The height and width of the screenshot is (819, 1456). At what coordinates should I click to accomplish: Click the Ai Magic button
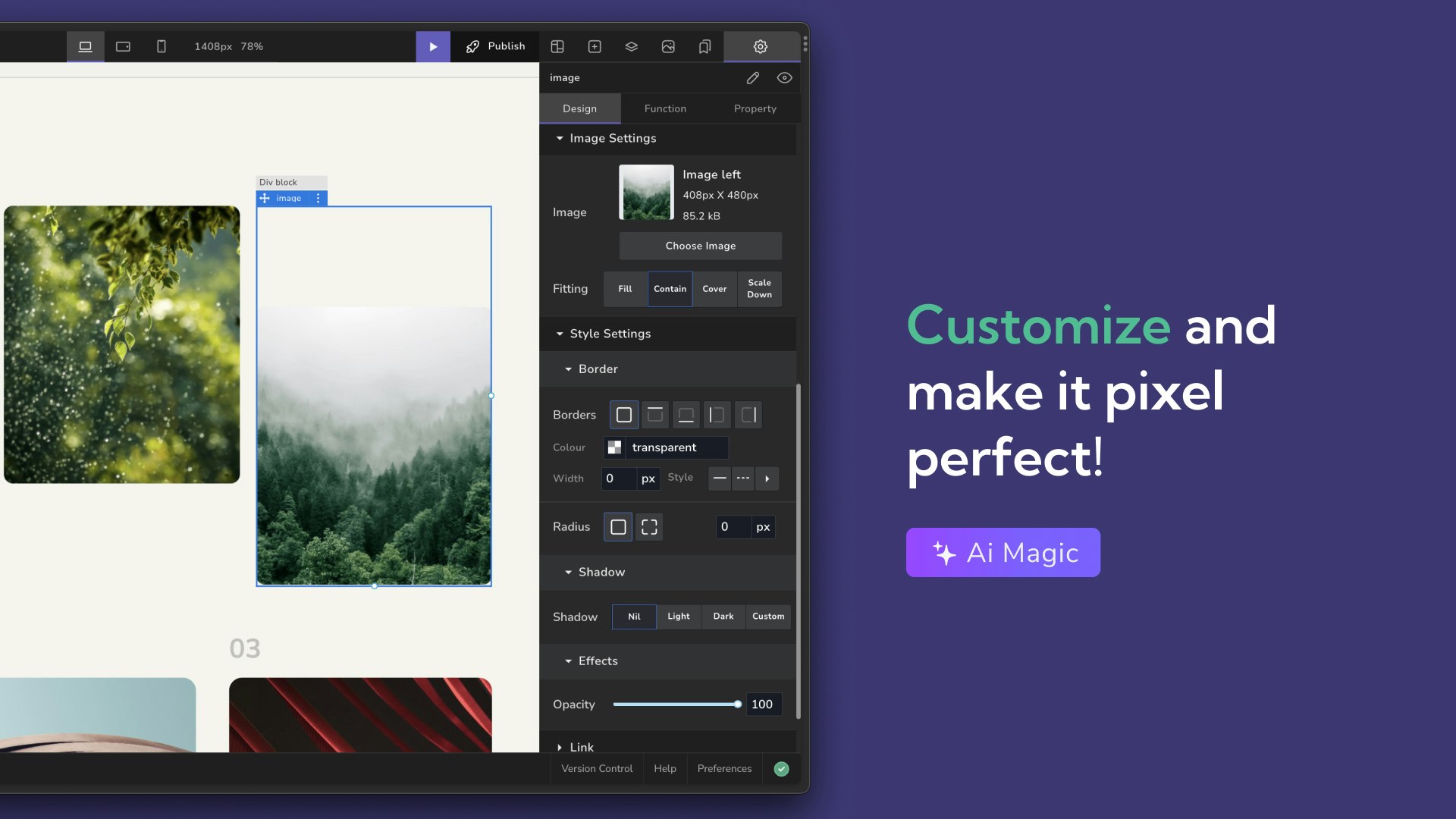click(1003, 553)
